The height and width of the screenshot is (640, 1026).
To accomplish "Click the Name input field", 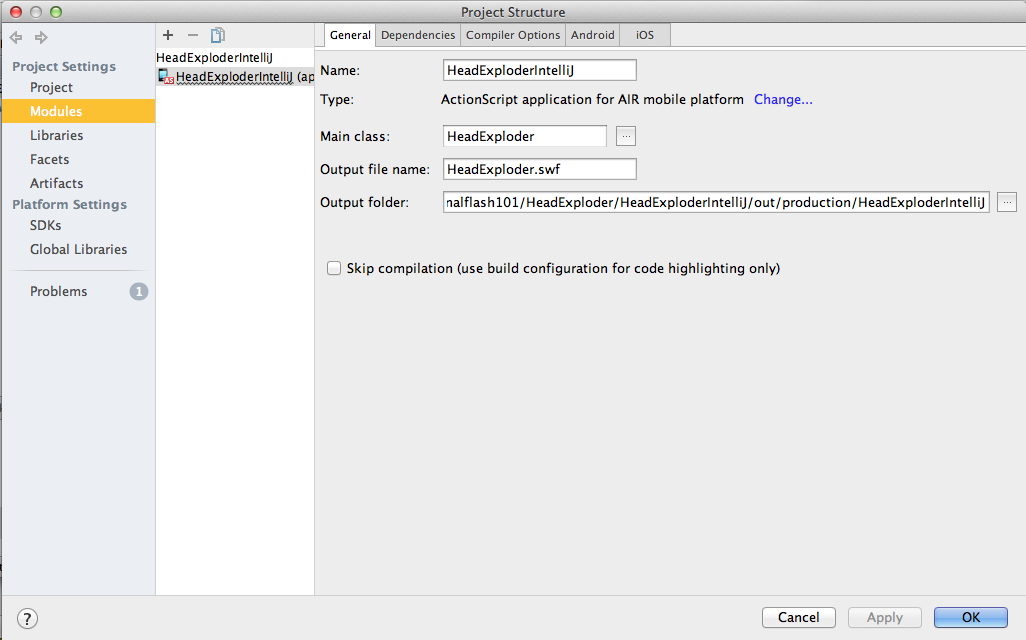I will pyautogui.click(x=539, y=70).
